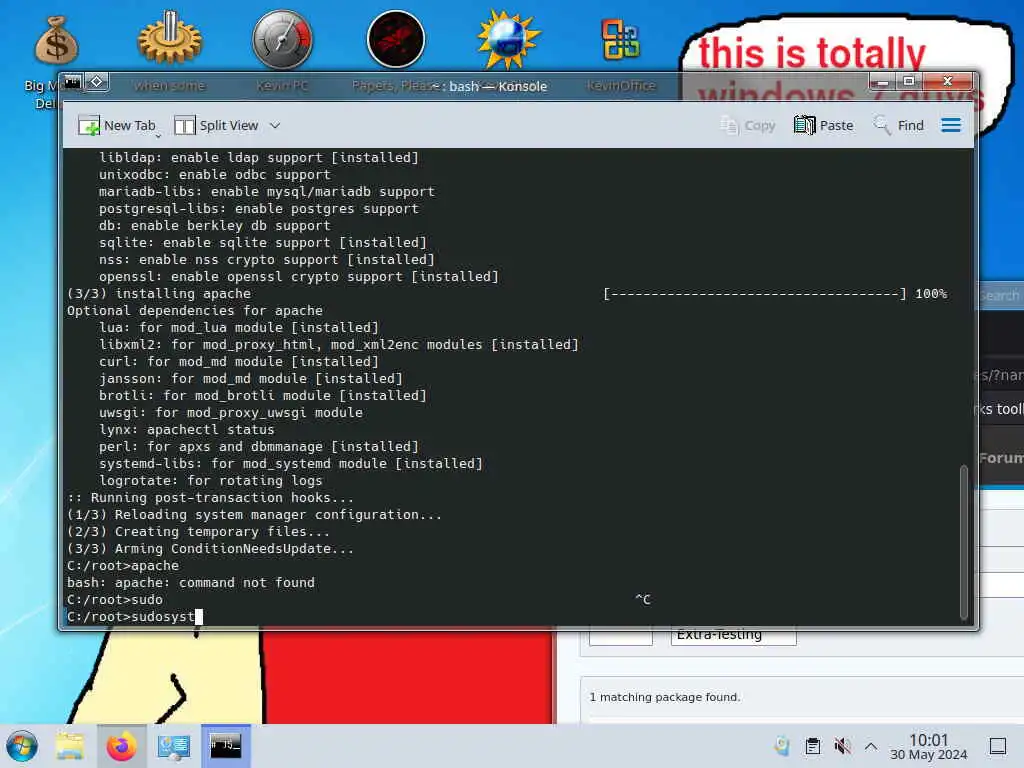Click 'bash: apache: command not found' line
This screenshot has width=1024, height=768.
coord(191,583)
